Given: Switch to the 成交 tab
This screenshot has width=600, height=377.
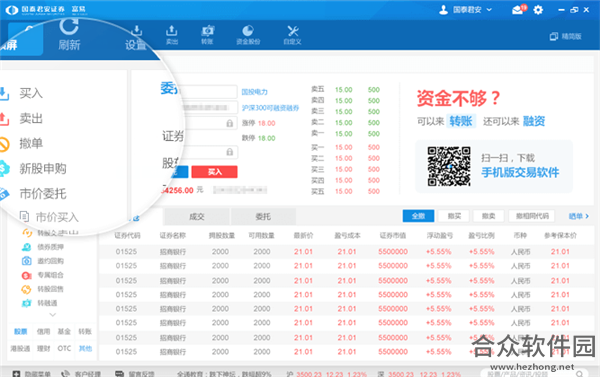Looking at the screenshot, I should click(x=197, y=217).
